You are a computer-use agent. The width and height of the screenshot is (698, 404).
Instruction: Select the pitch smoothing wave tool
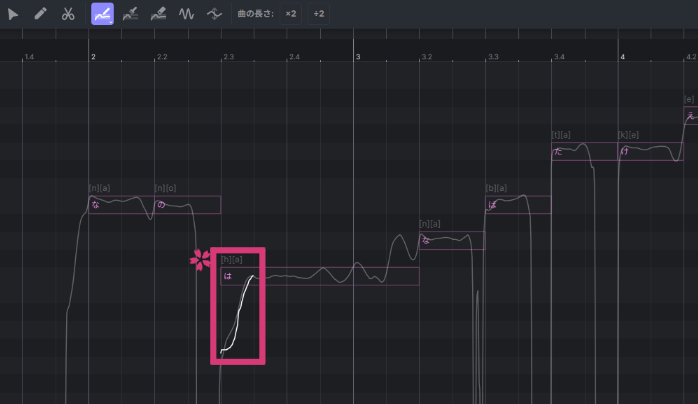coord(214,14)
